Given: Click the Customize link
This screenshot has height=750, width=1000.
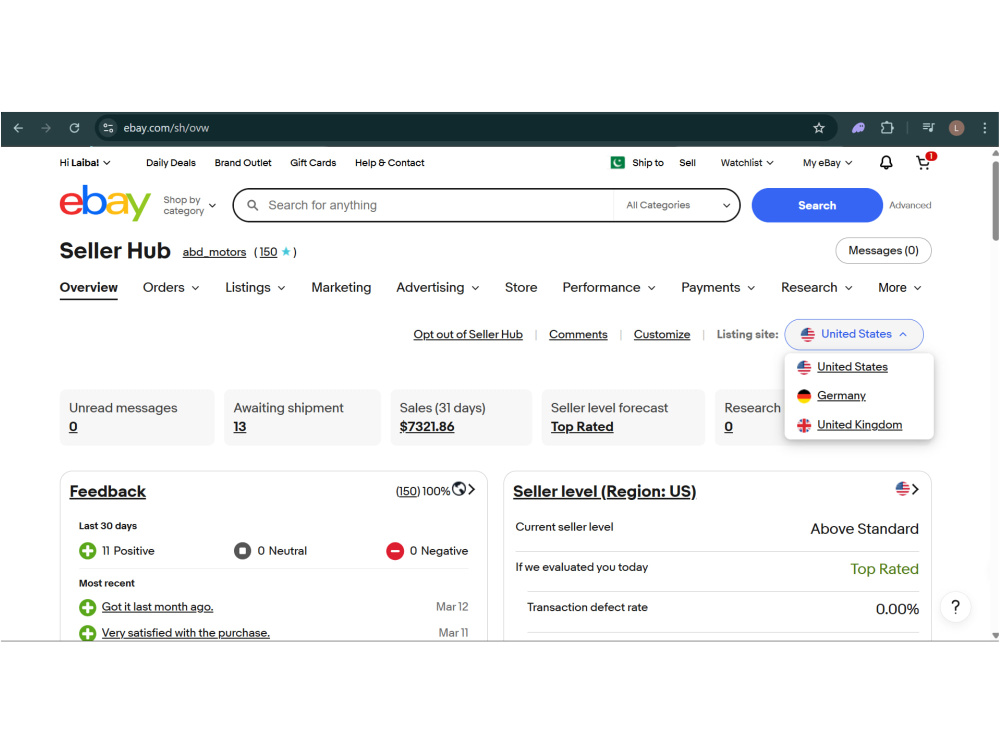Looking at the screenshot, I should click(x=661, y=334).
